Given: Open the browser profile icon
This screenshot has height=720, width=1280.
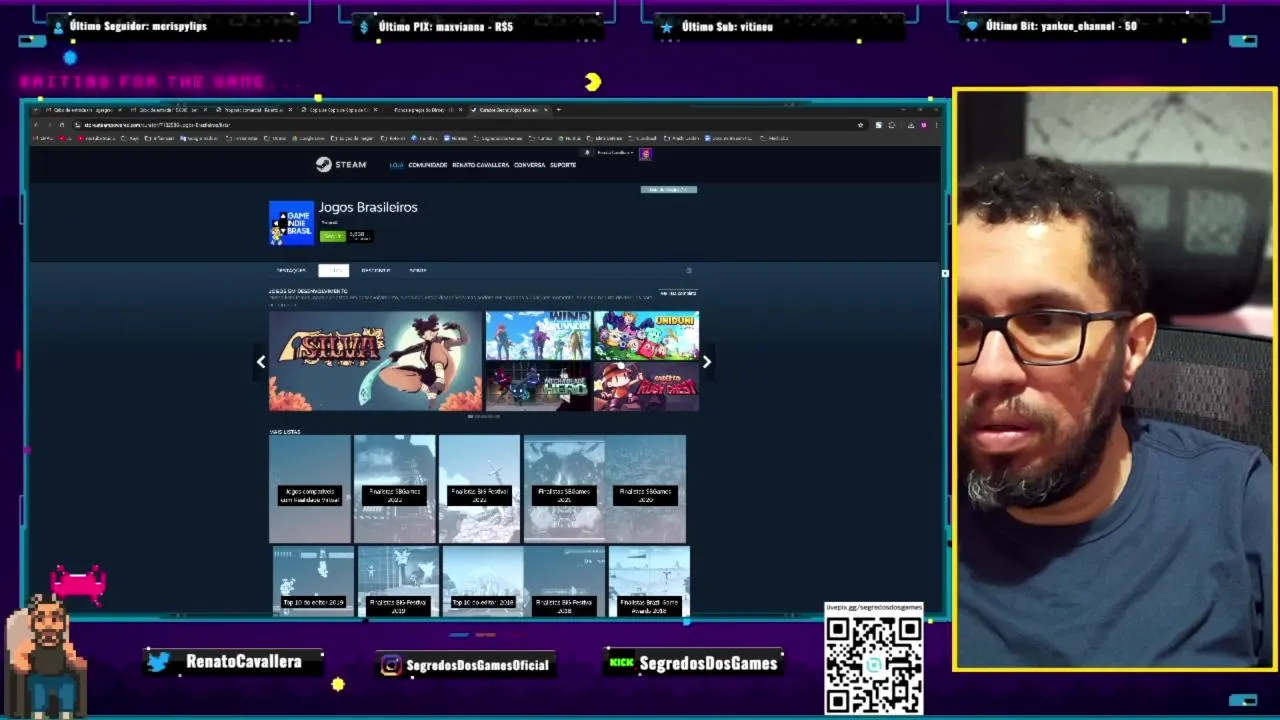Looking at the screenshot, I should pos(924,125).
